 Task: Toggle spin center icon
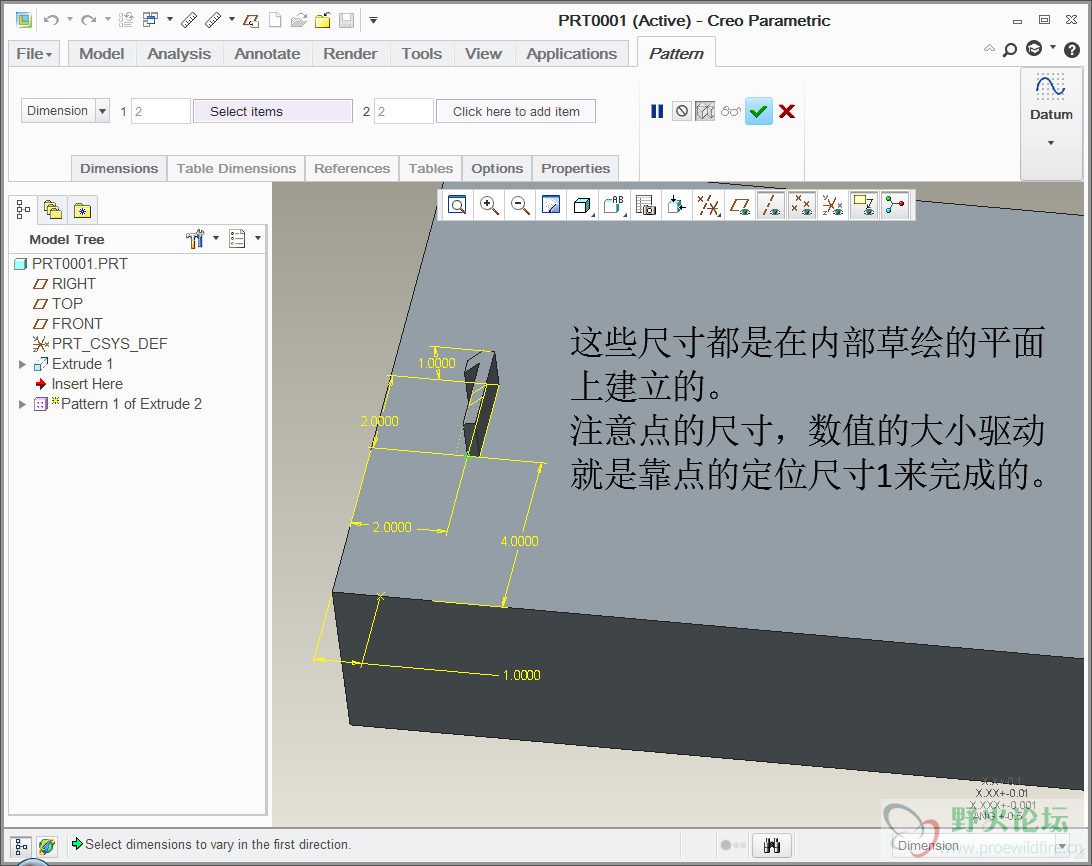(x=895, y=205)
